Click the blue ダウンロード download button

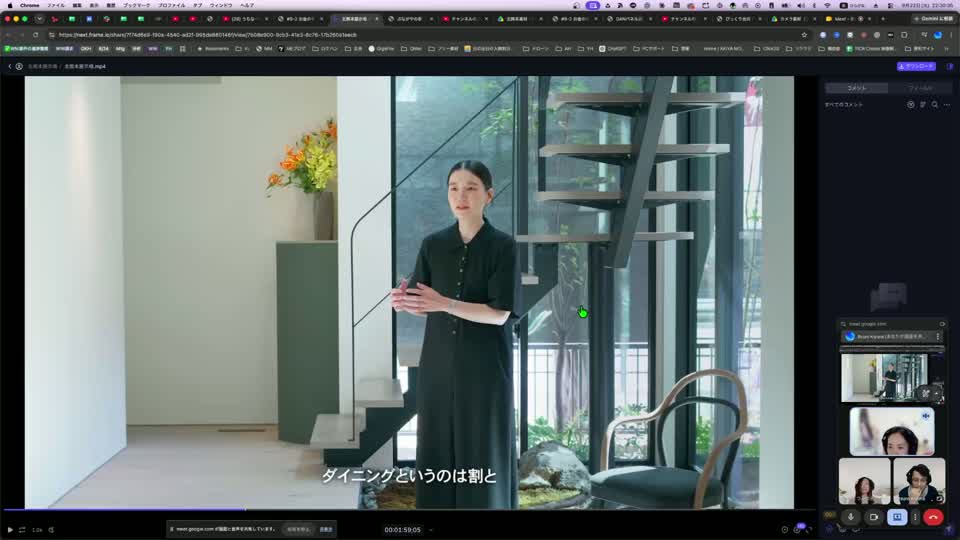coord(916,66)
